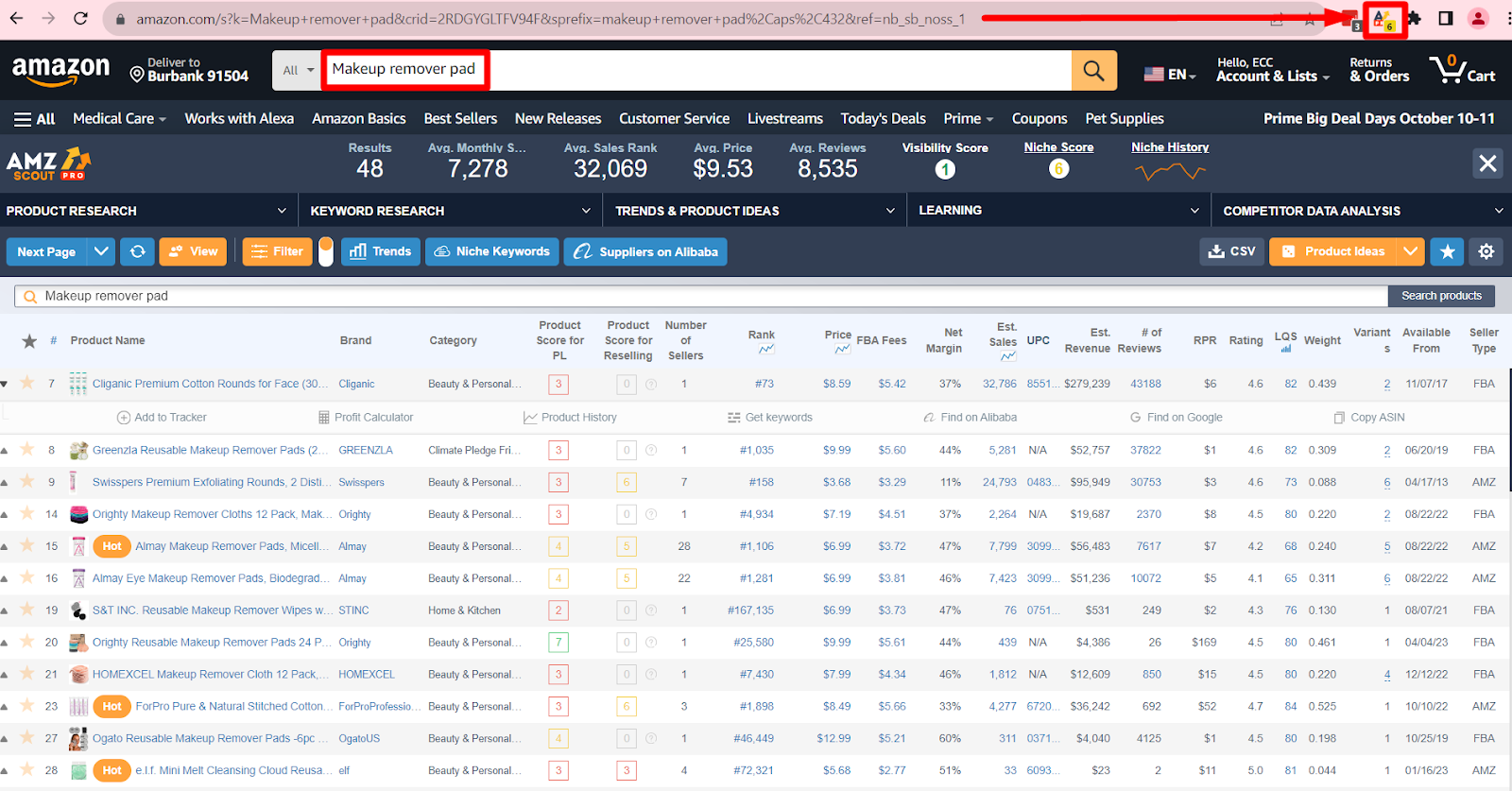Image resolution: width=1512 pixels, height=791 pixels.
Task: Click the chart icon under Est. Sales header
Action: (x=1008, y=356)
